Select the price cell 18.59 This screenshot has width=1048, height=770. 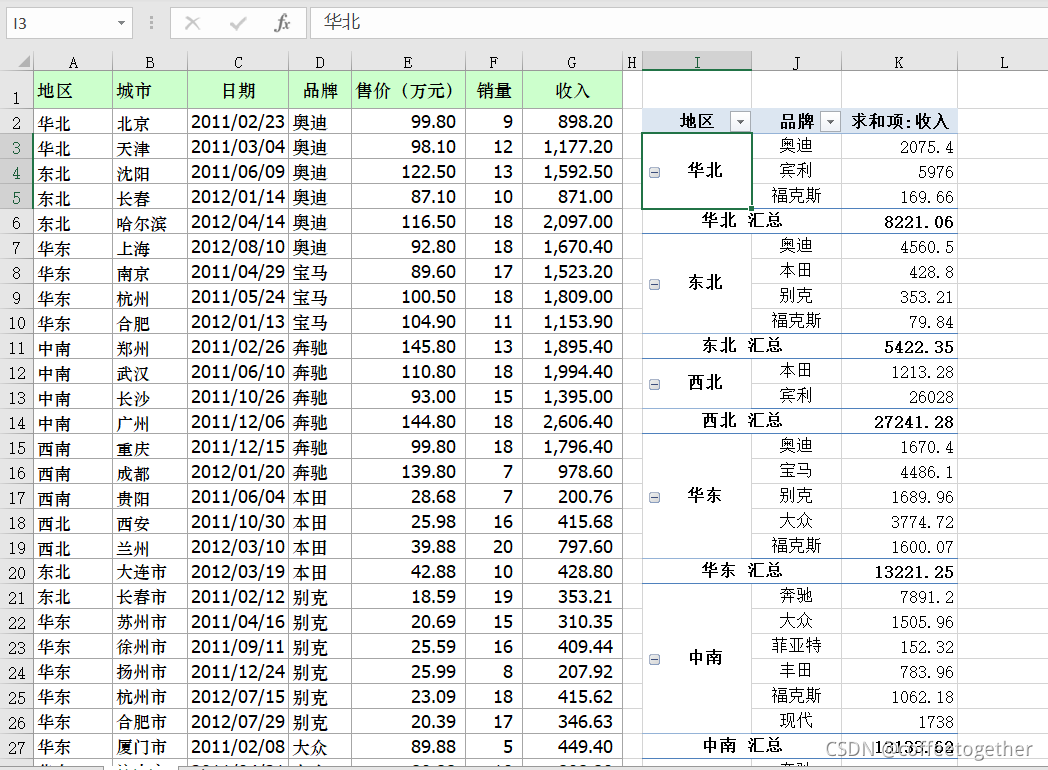pyautogui.click(x=408, y=598)
